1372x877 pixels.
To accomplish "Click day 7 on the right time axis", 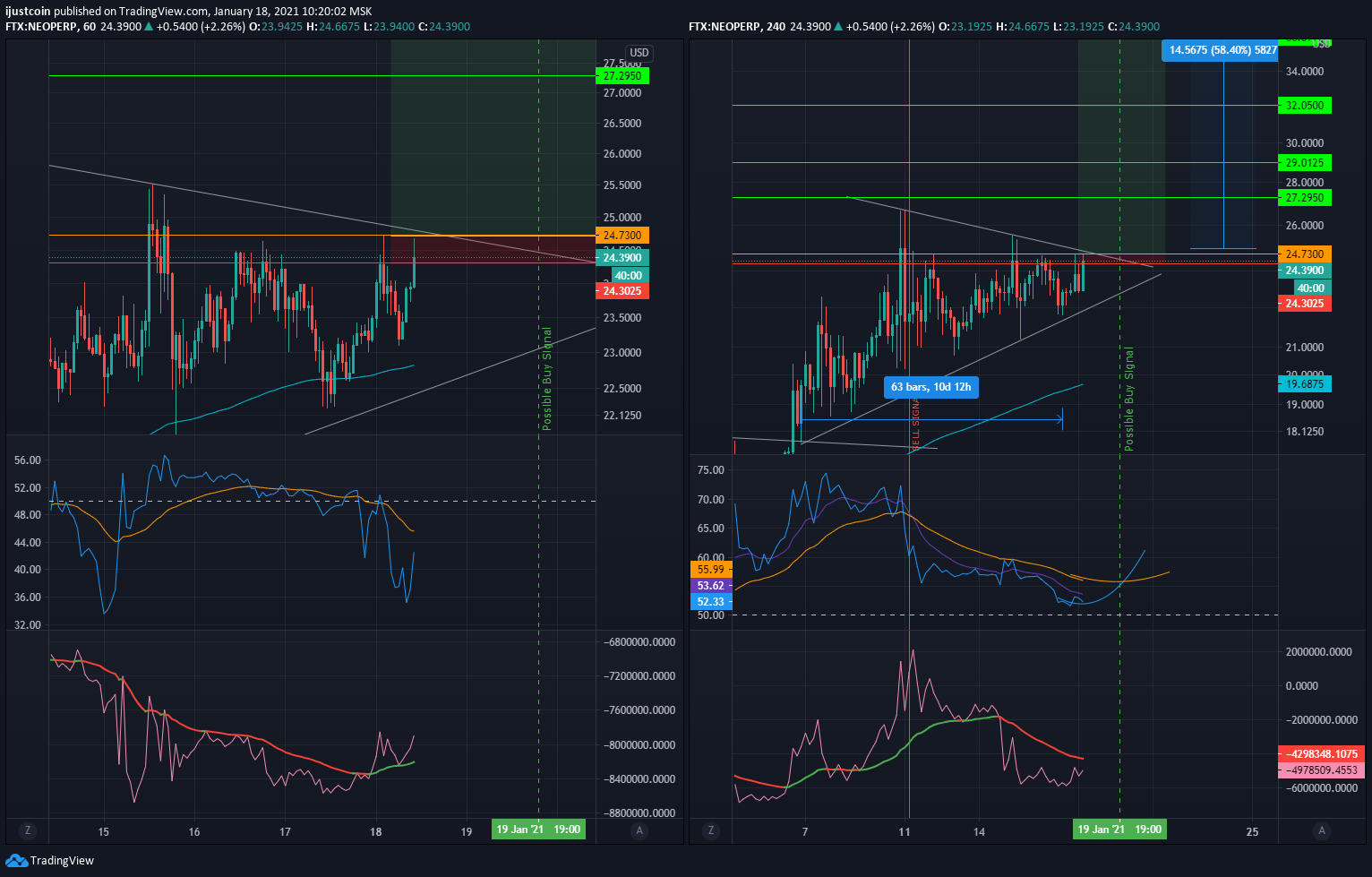I will [805, 832].
